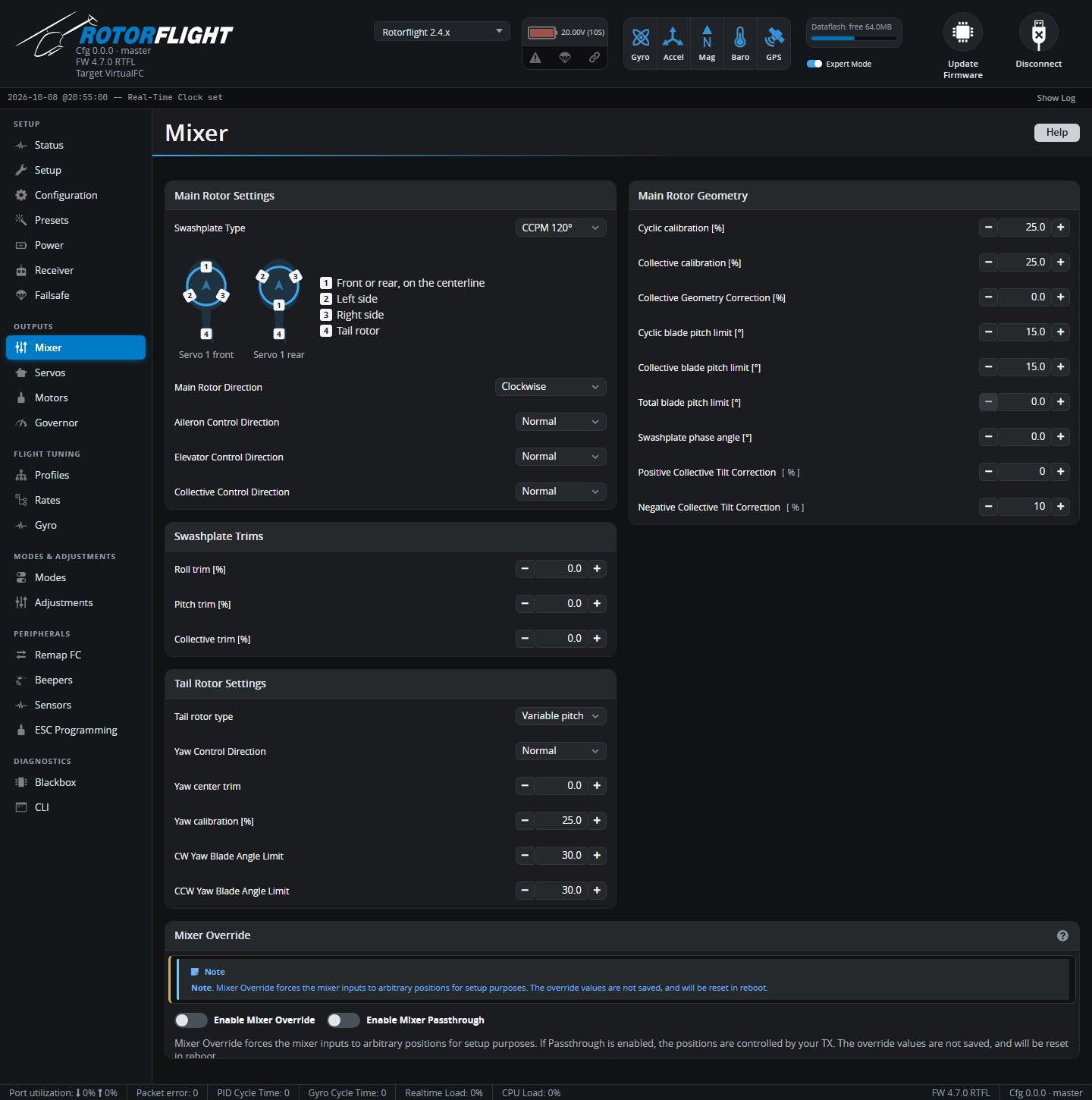Open Mixer Override help question icon

1062,935
